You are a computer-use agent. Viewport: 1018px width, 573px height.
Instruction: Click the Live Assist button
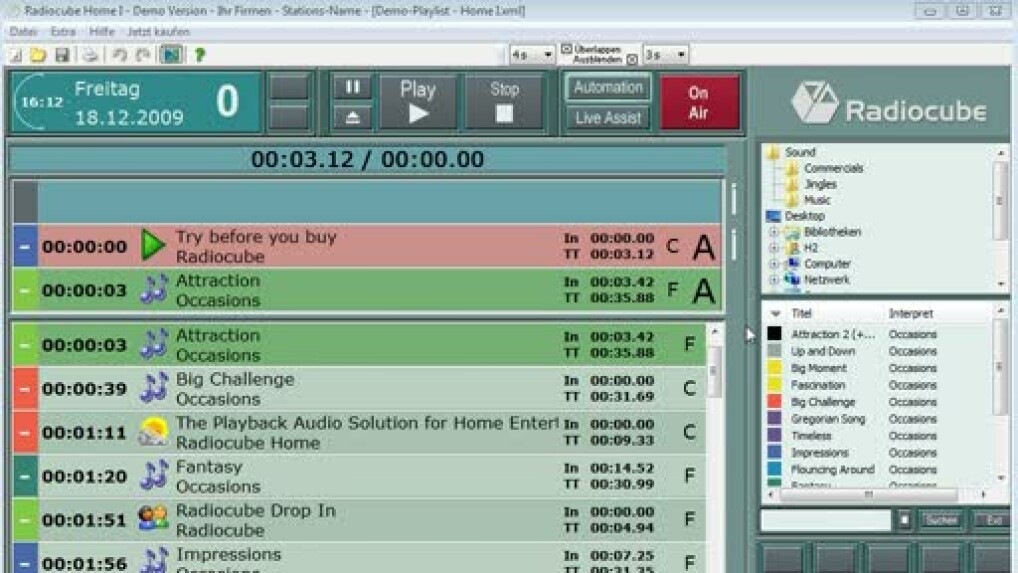(x=607, y=118)
